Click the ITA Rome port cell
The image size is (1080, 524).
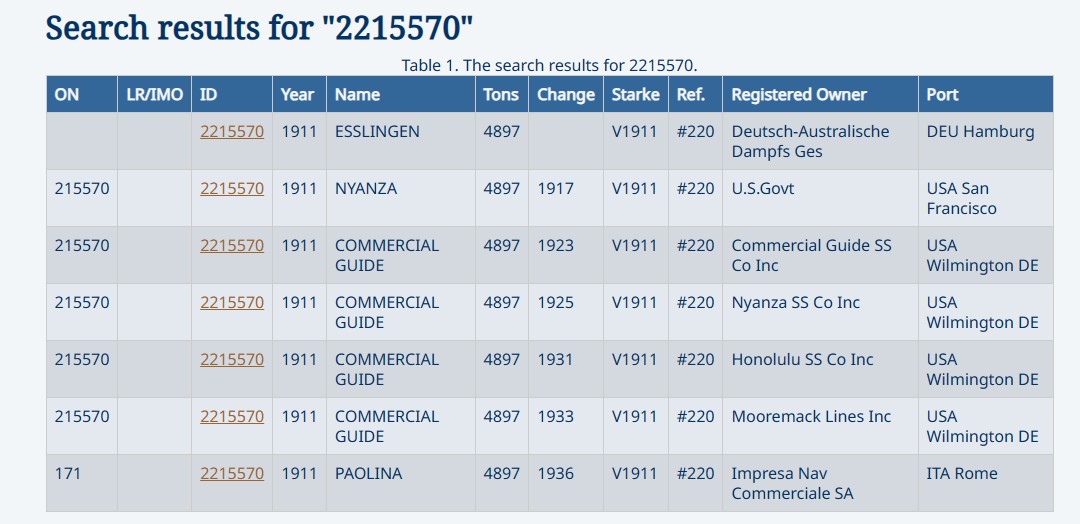[962, 474]
